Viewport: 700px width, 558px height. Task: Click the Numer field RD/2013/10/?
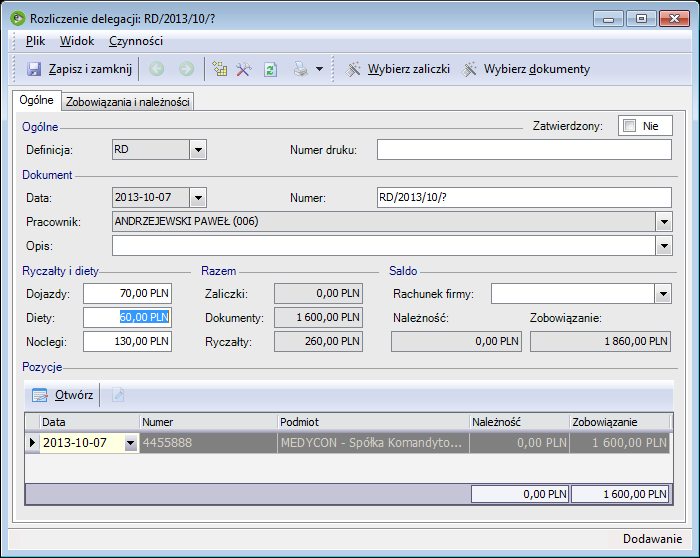click(x=524, y=197)
